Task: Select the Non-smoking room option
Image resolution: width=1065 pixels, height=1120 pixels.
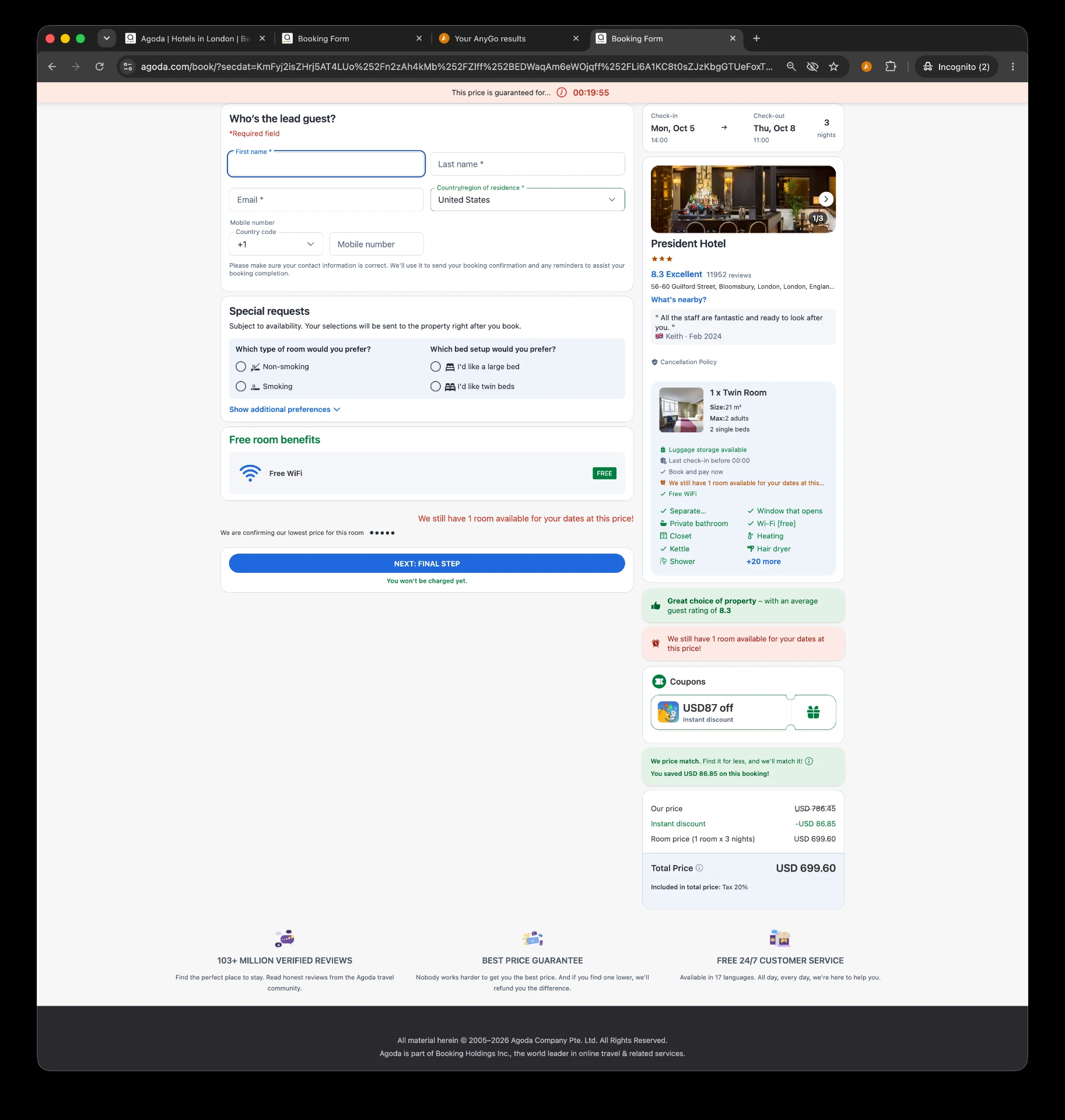Action: (x=241, y=367)
